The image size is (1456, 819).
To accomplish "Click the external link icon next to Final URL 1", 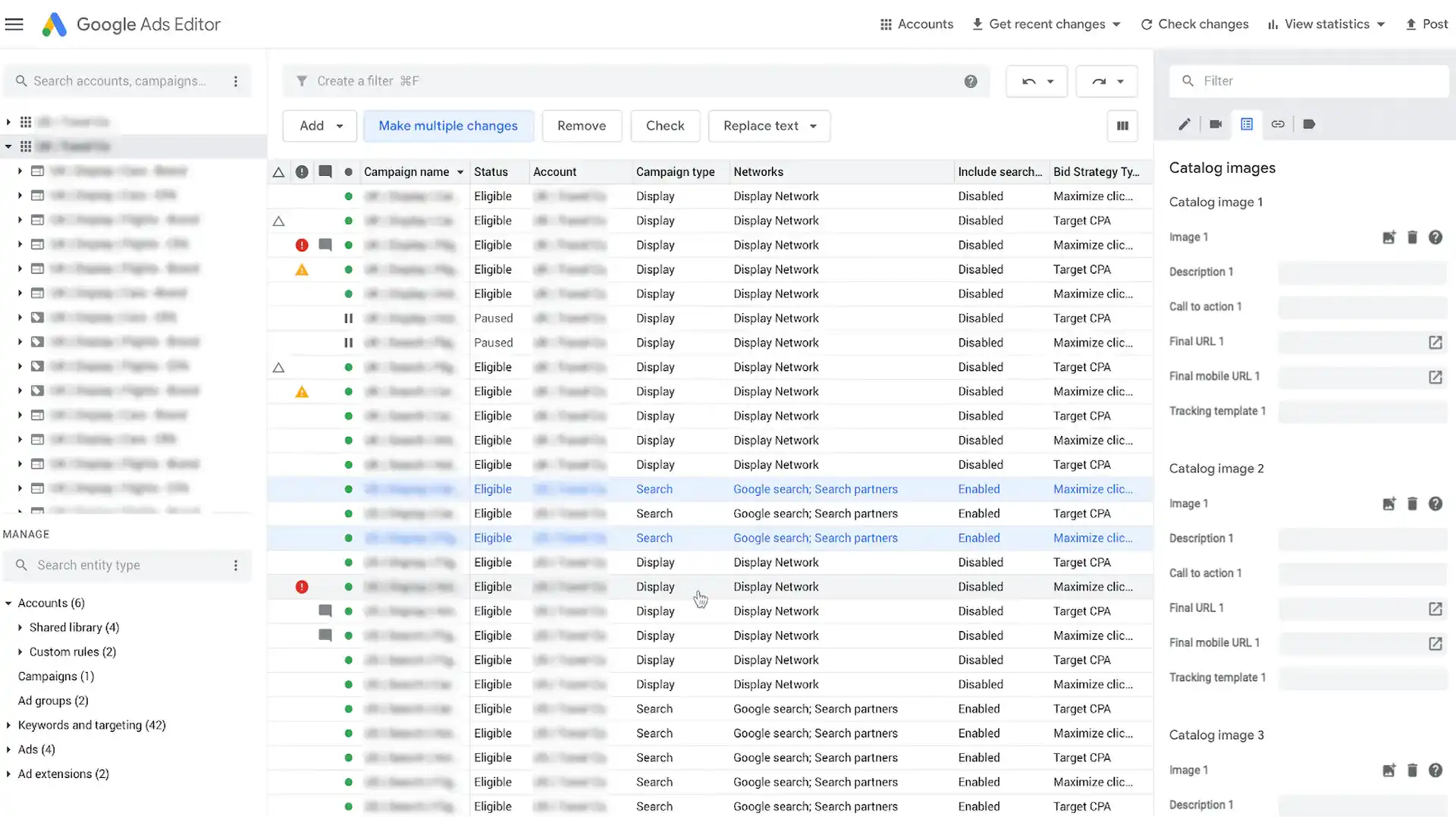I will click(1436, 341).
